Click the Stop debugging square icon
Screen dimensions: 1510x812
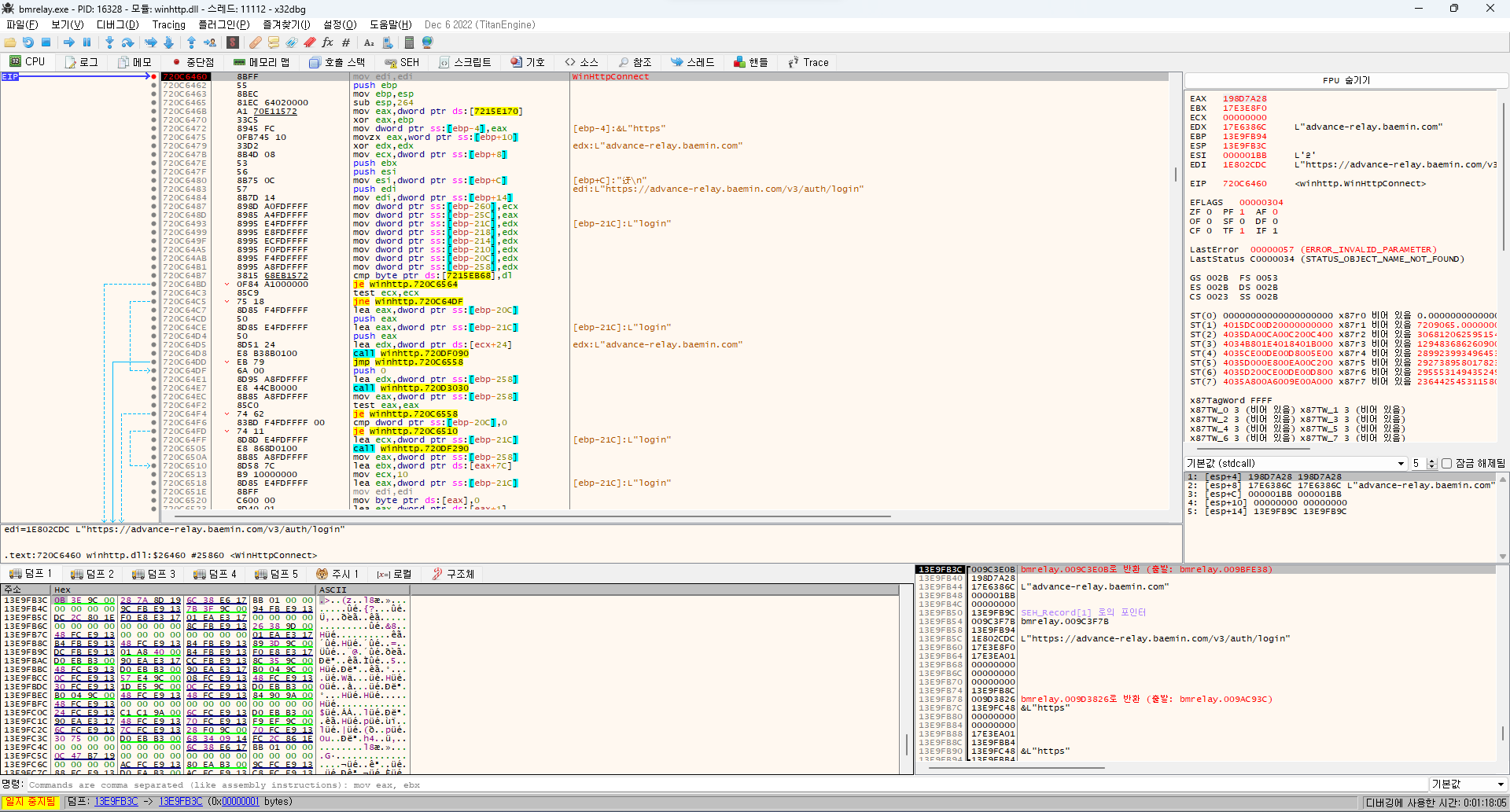[46, 42]
